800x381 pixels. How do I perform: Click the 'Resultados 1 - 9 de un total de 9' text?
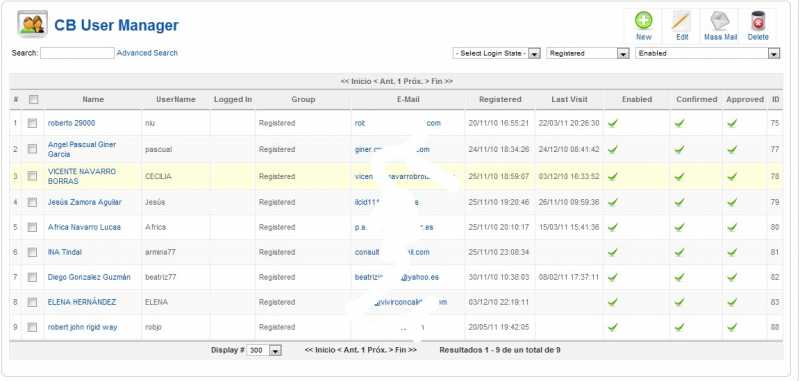click(x=499, y=350)
